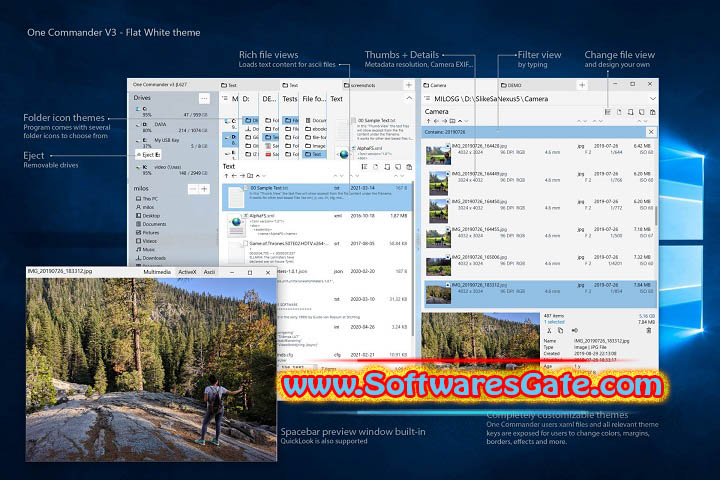720x480 pixels.
Task: Select IMG_20190726_165006.jpg row
Action: tap(540, 265)
